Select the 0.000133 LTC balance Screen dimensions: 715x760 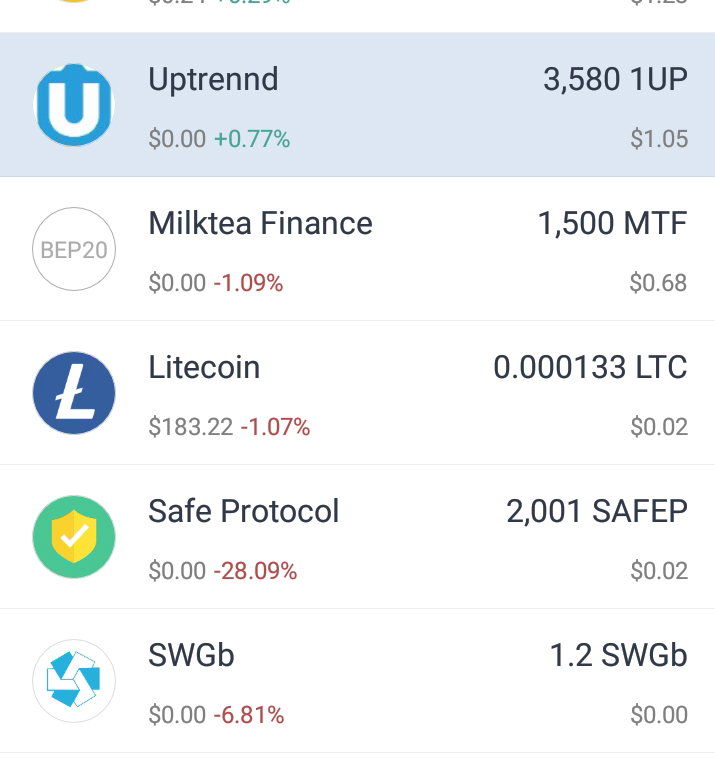click(x=590, y=367)
